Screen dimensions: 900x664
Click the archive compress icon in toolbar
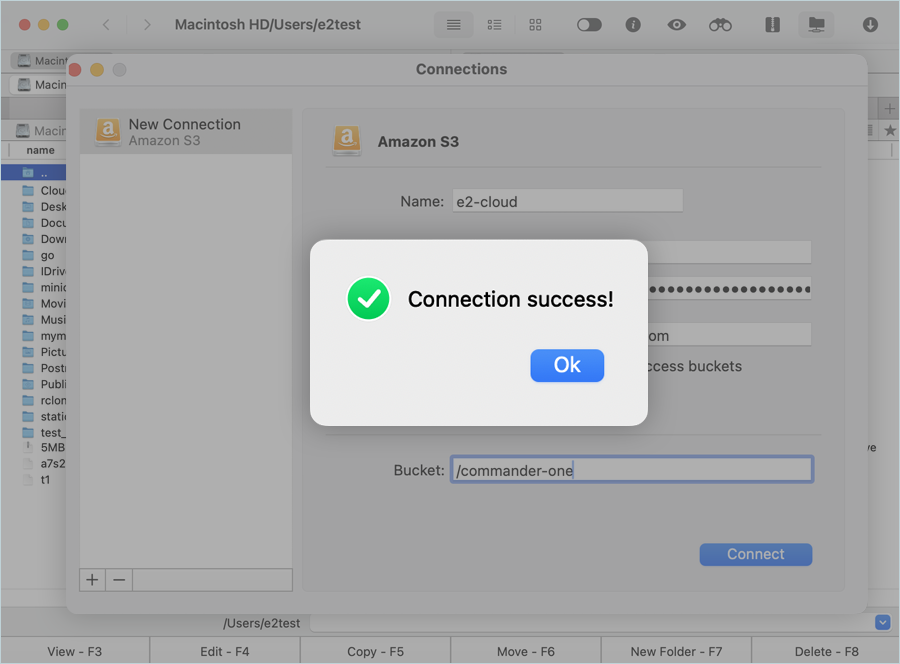(x=773, y=25)
